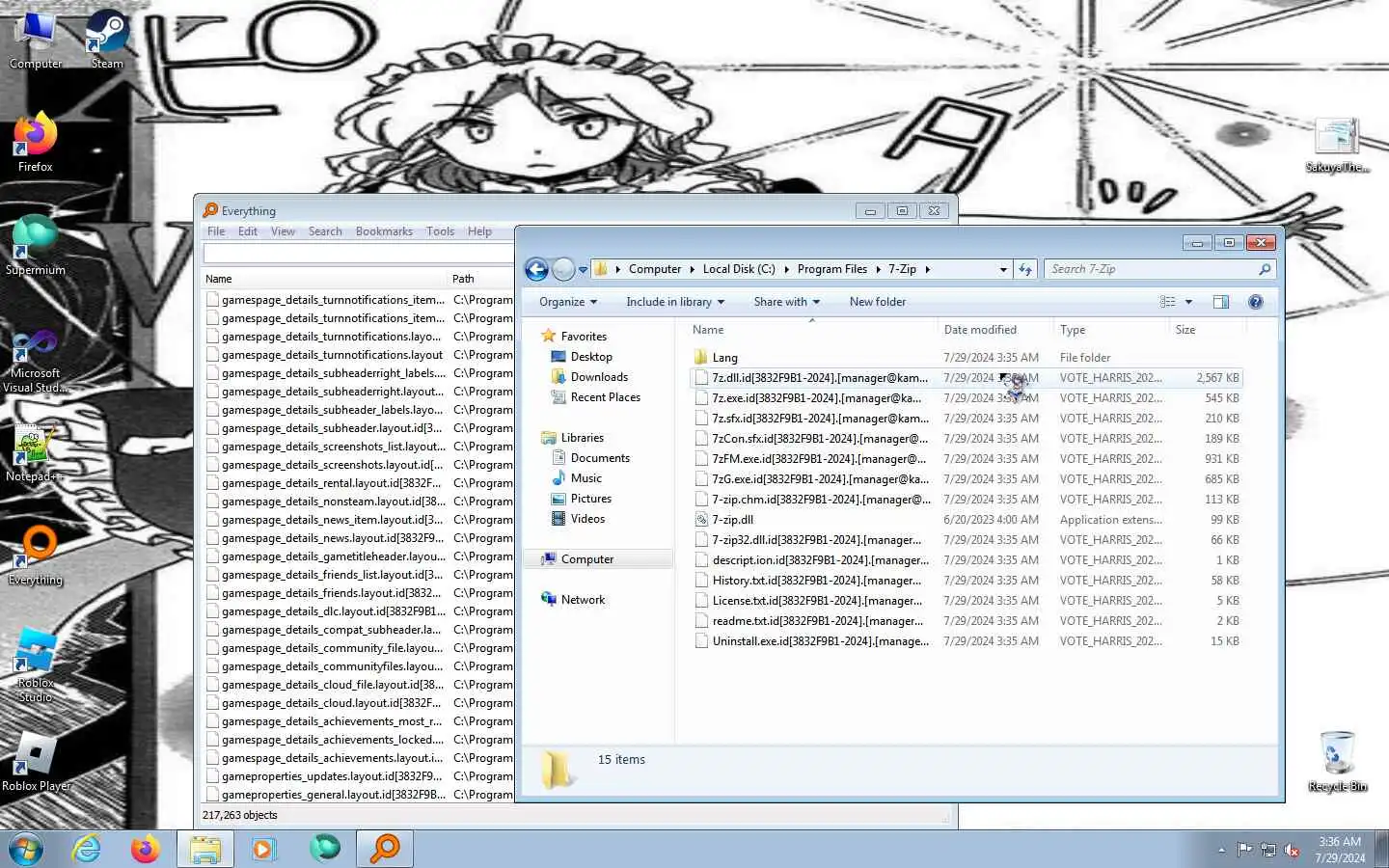Select Network in navigation pane

tap(583, 600)
